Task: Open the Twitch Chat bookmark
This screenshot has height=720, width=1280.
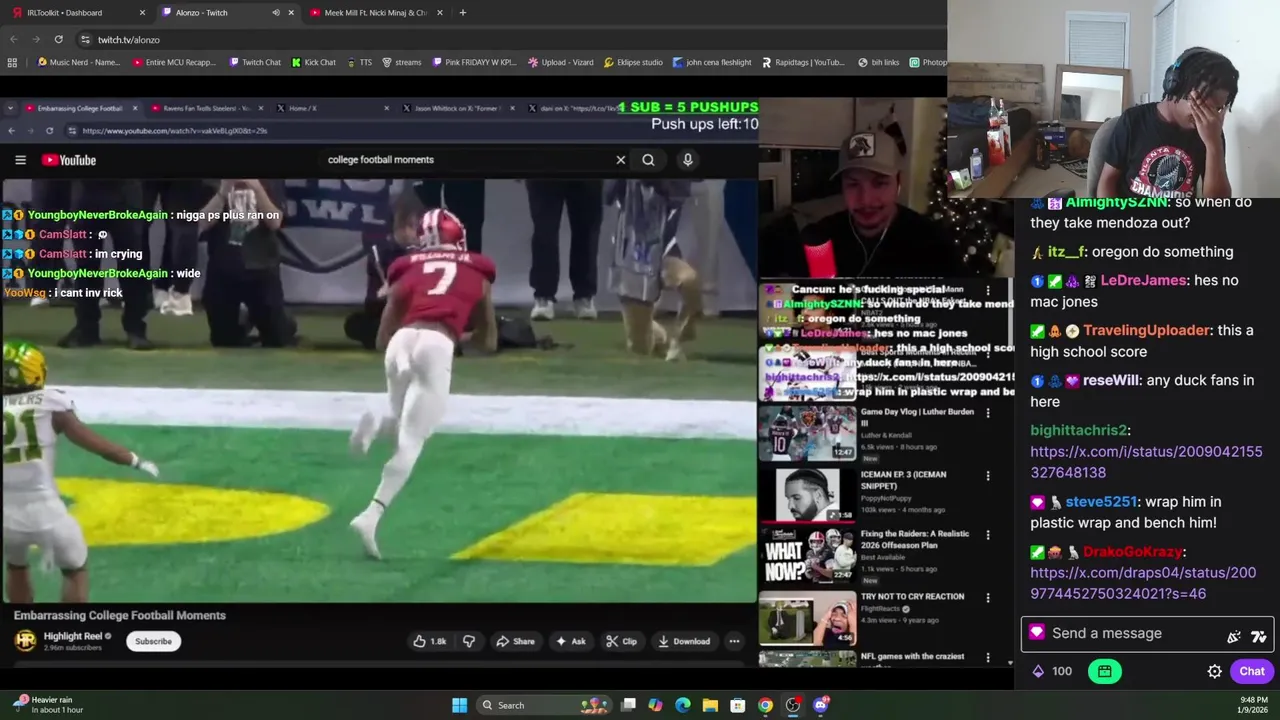Action: click(255, 62)
